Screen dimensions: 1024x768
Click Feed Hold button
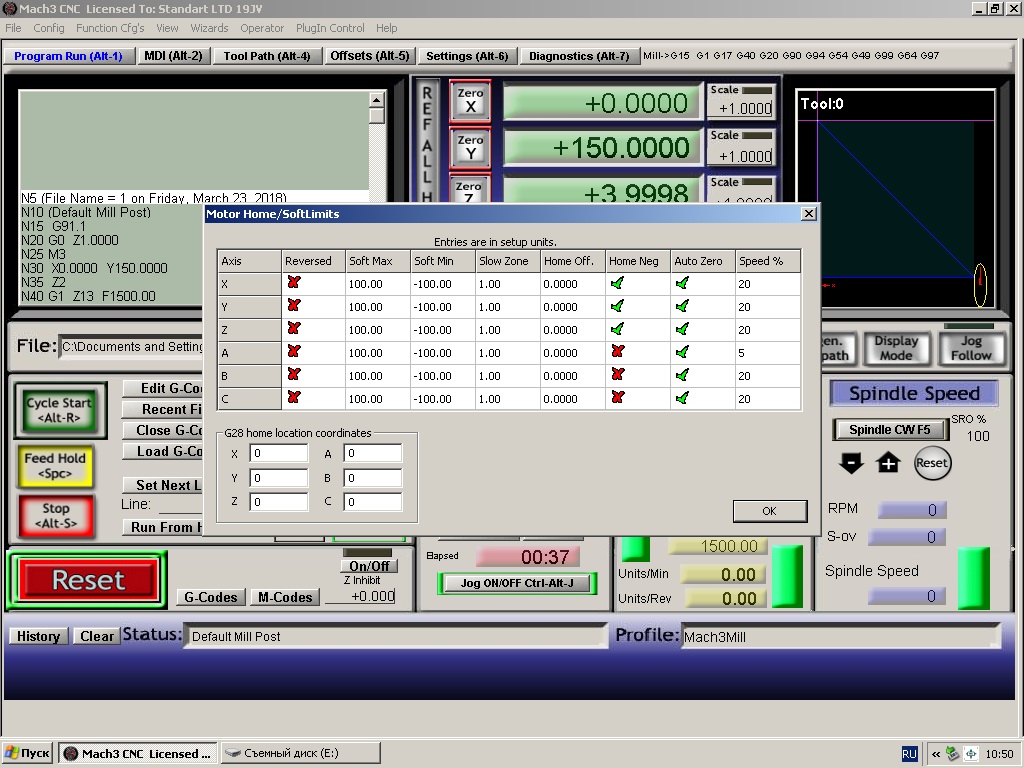(55, 466)
